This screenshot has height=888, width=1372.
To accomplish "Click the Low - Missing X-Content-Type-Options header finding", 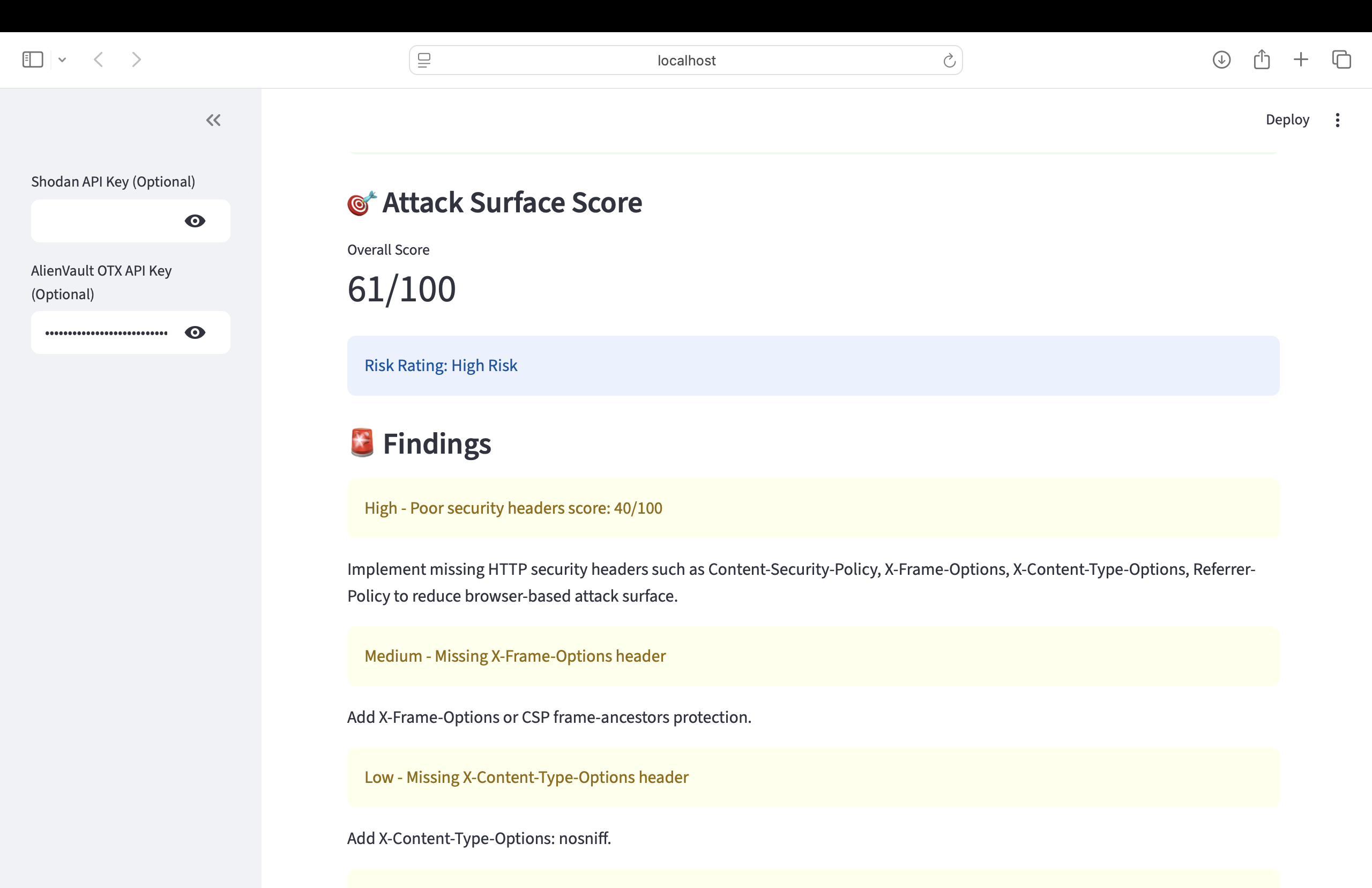I will tap(813, 778).
